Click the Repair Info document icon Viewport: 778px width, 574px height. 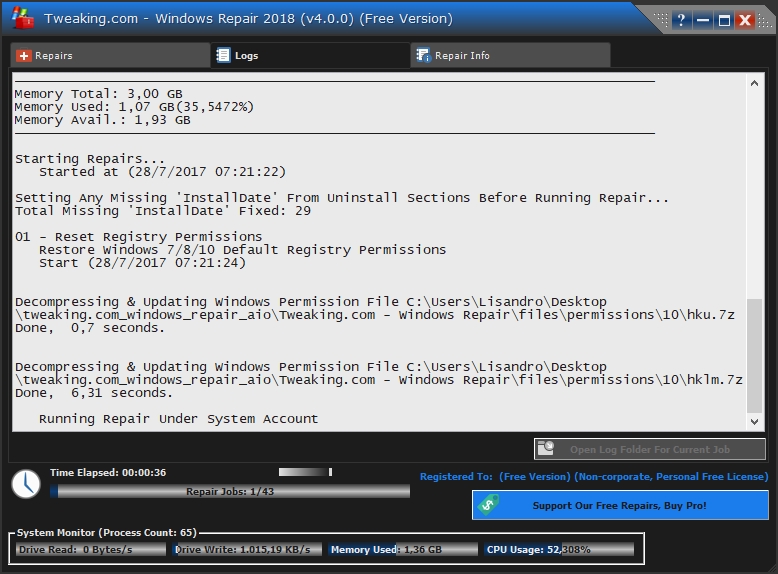pos(423,55)
